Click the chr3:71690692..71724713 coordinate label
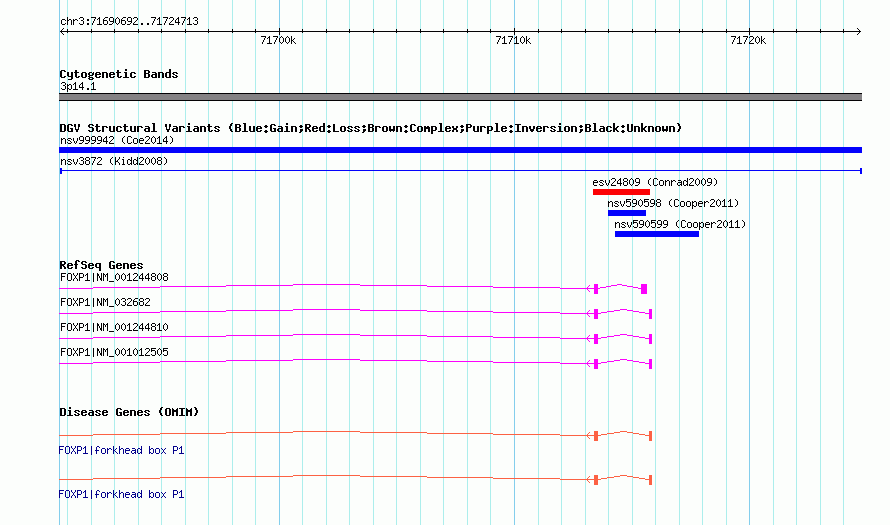The width and height of the screenshot is (890, 525). pos(129,22)
